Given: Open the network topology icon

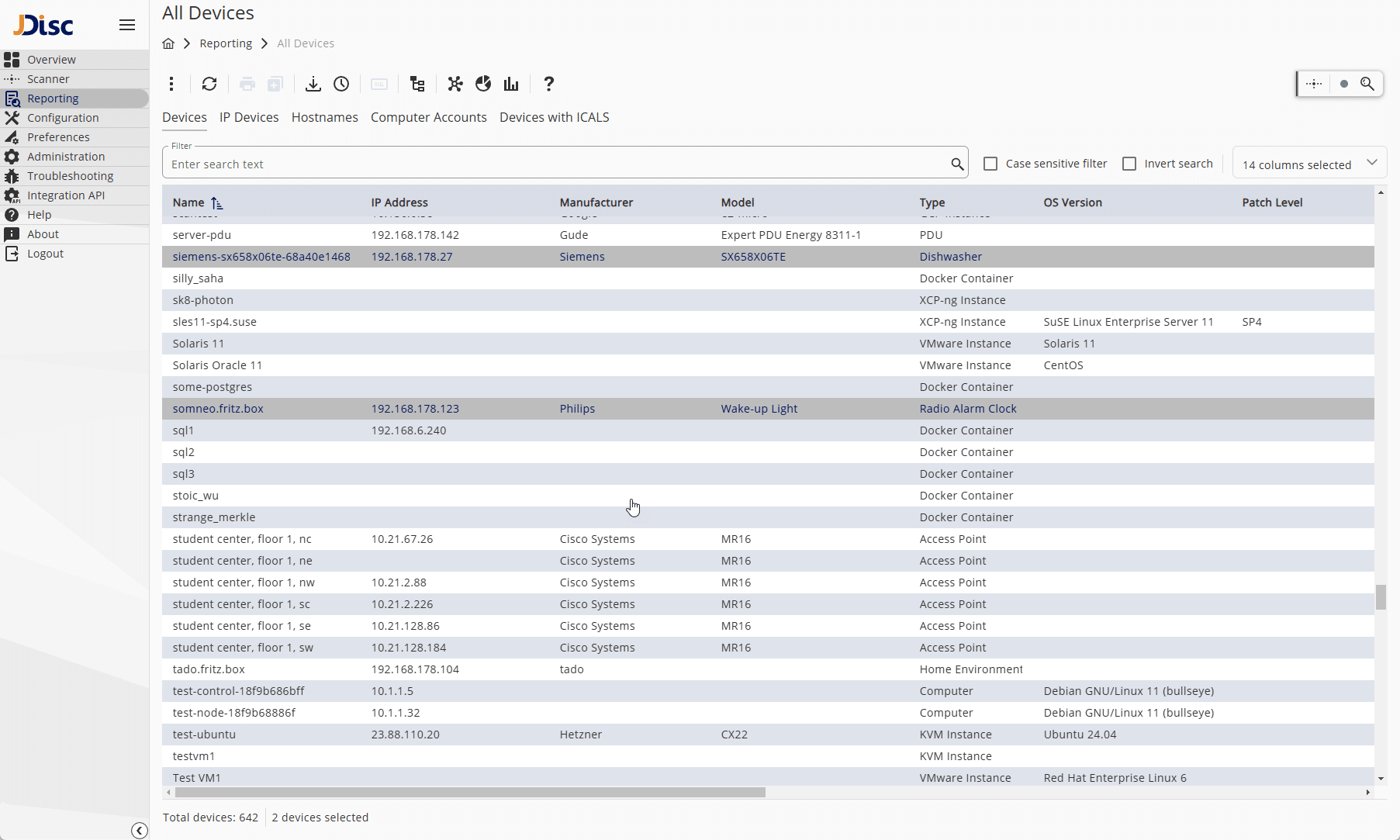Looking at the screenshot, I should coord(455,84).
